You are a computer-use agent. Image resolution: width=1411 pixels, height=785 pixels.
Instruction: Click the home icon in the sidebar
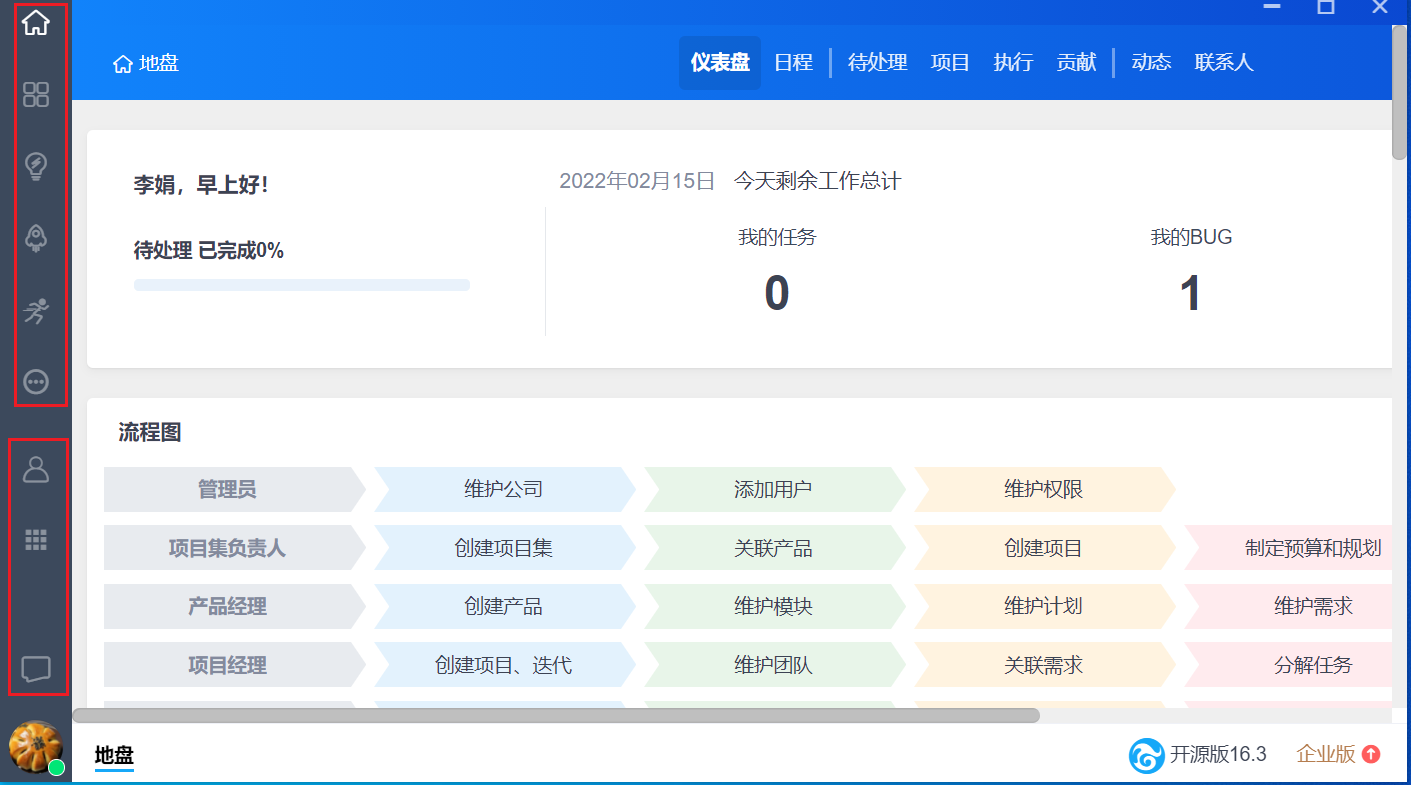(x=36, y=23)
